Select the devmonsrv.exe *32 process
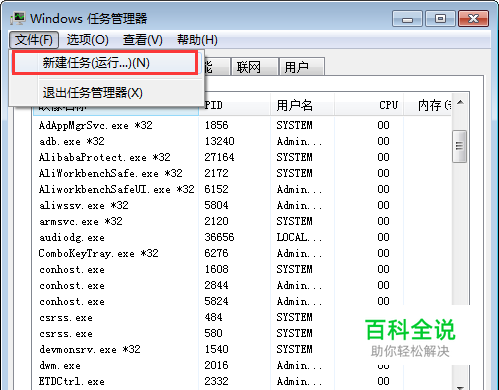The width and height of the screenshot is (499, 390). coord(90,349)
